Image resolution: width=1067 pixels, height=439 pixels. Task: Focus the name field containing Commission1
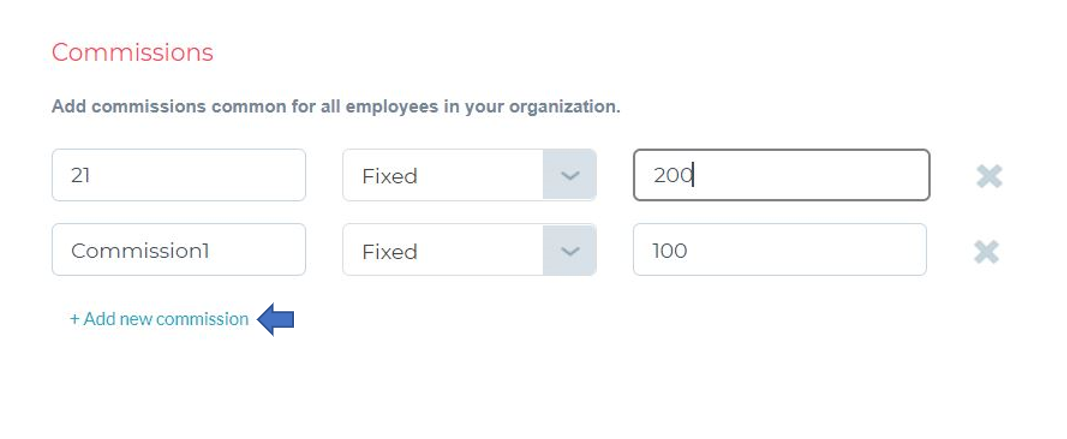(x=179, y=250)
